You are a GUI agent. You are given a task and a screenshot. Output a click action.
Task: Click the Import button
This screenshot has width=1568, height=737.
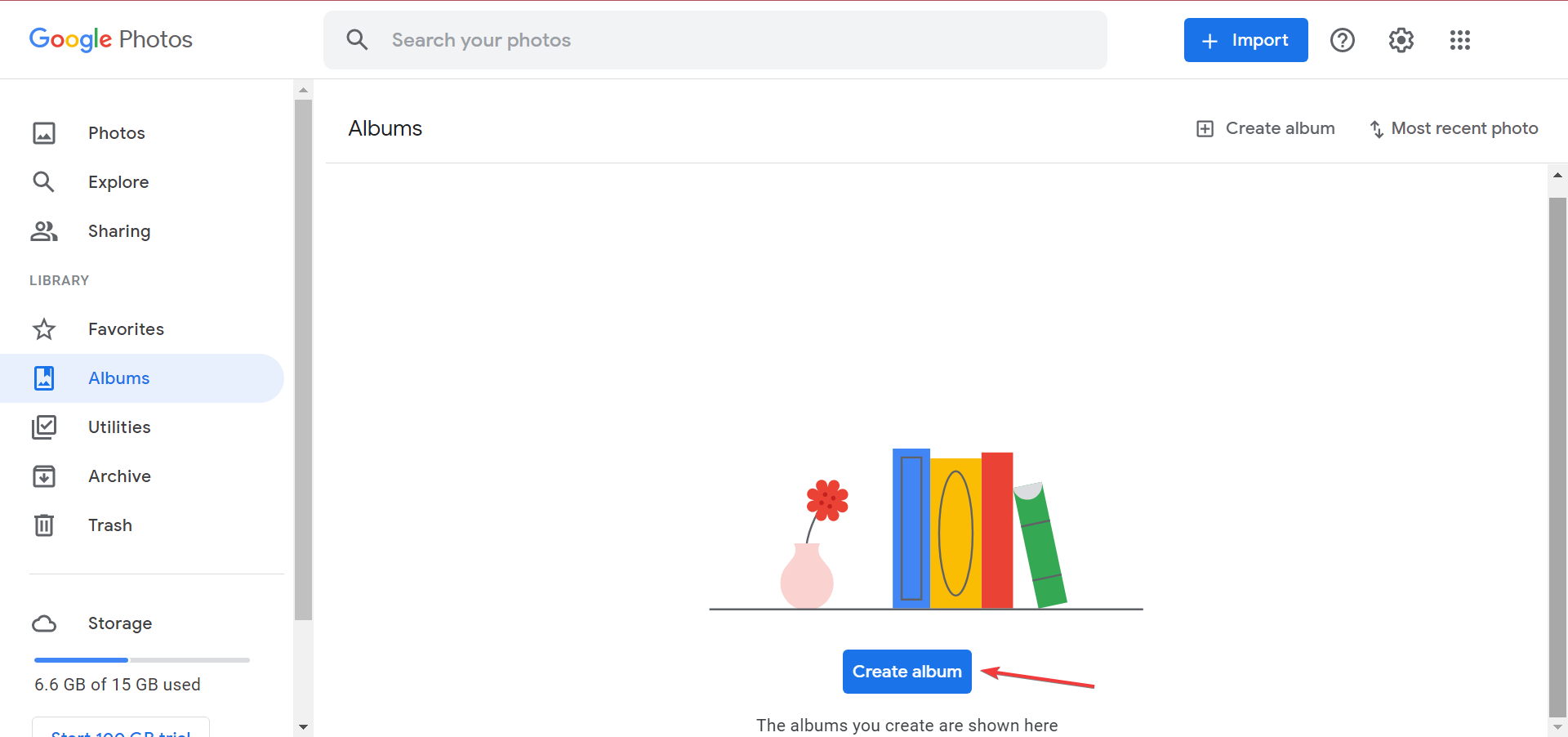1245,40
